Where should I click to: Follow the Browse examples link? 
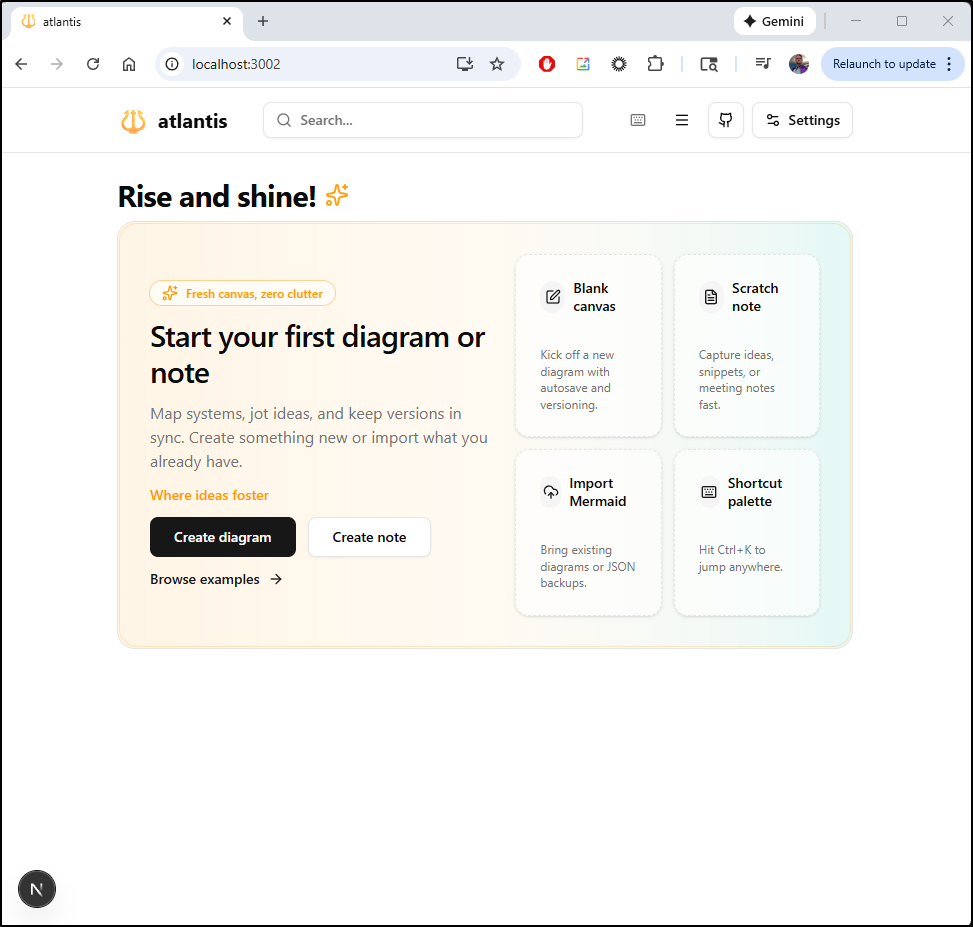pyautogui.click(x=216, y=579)
